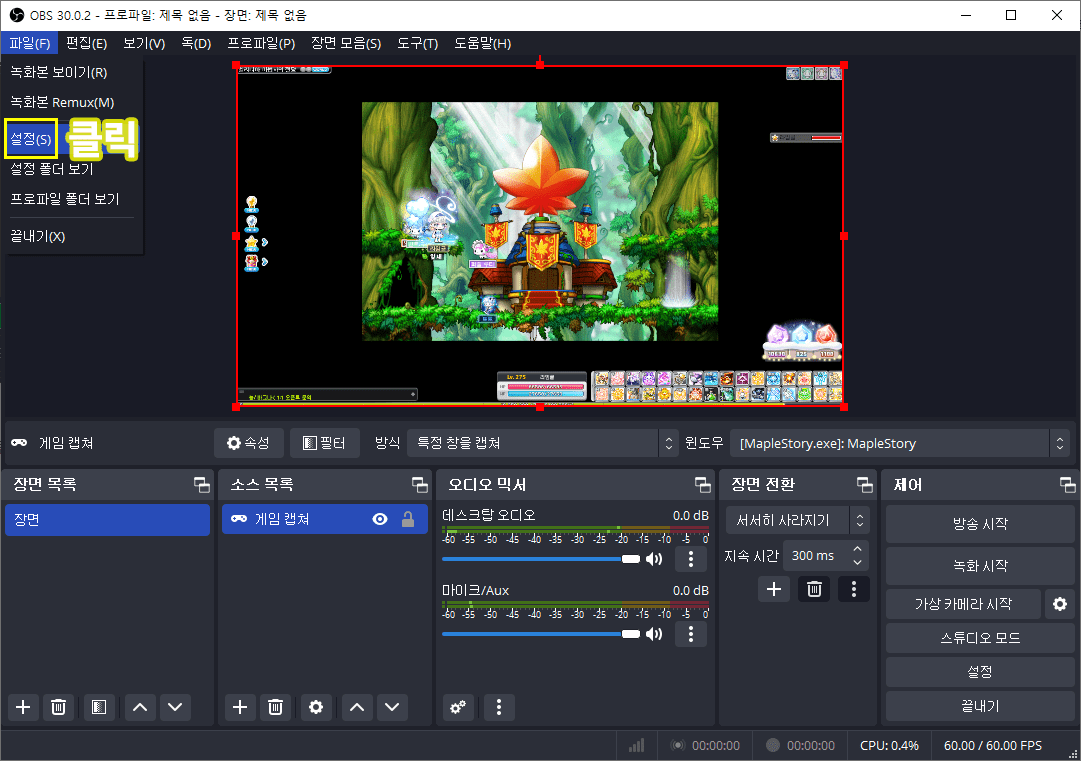This screenshot has width=1081, height=761.
Task: Move source up arrow
Action: (x=357, y=707)
